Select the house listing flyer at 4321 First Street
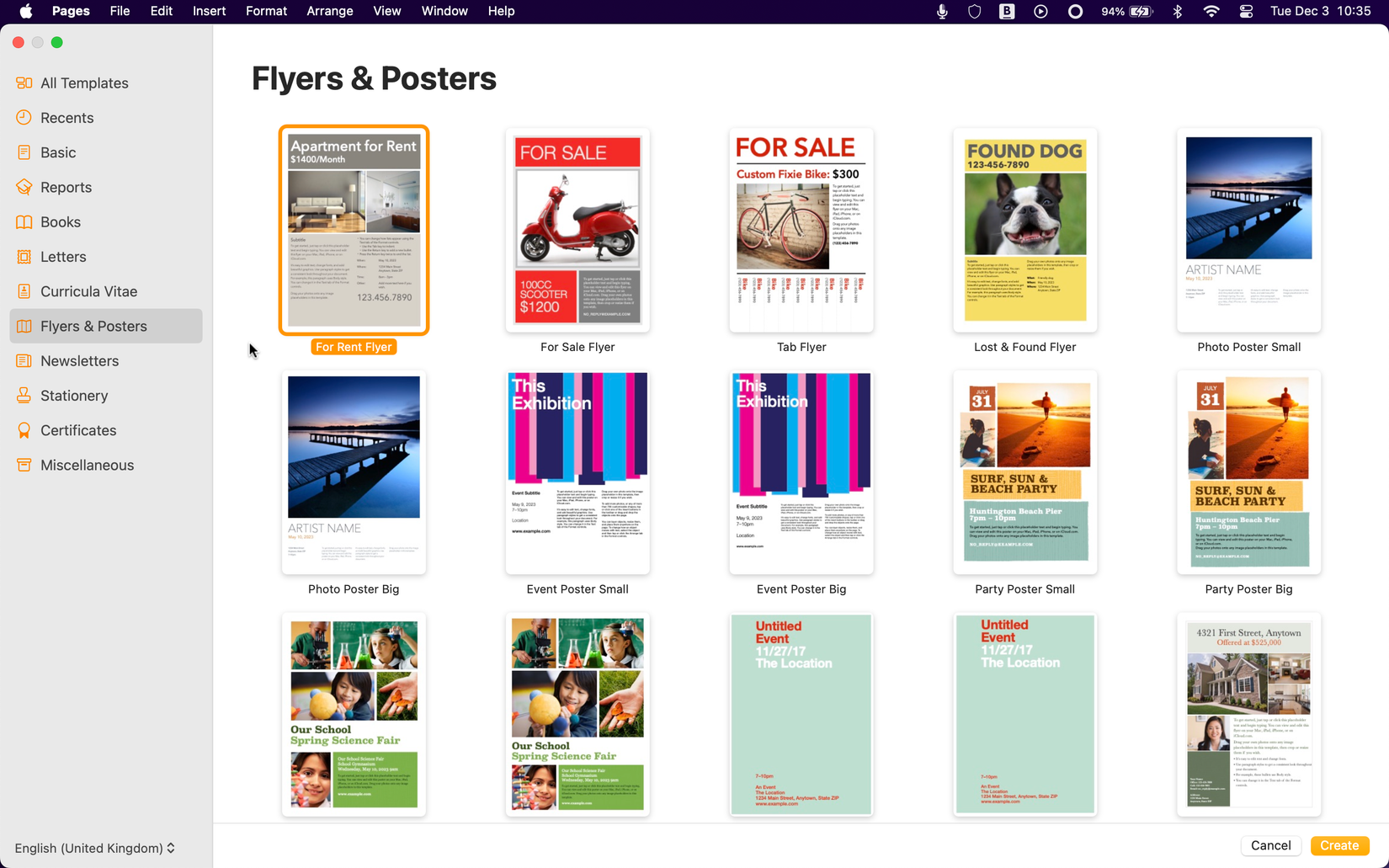The image size is (1389, 868). pyautogui.click(x=1249, y=715)
